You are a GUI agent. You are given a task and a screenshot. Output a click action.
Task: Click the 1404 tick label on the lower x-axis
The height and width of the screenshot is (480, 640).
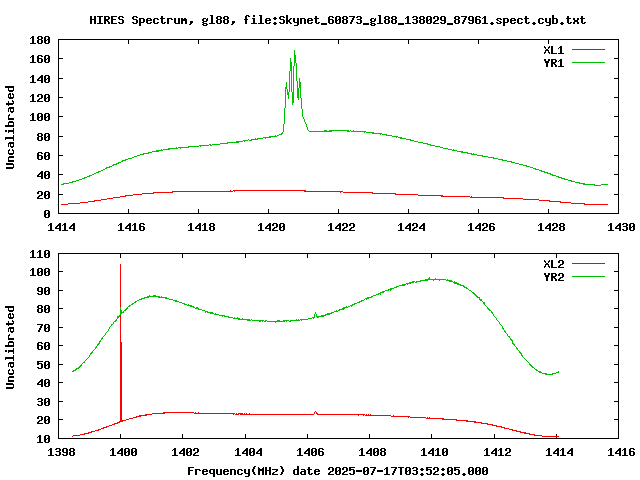click(x=248, y=452)
